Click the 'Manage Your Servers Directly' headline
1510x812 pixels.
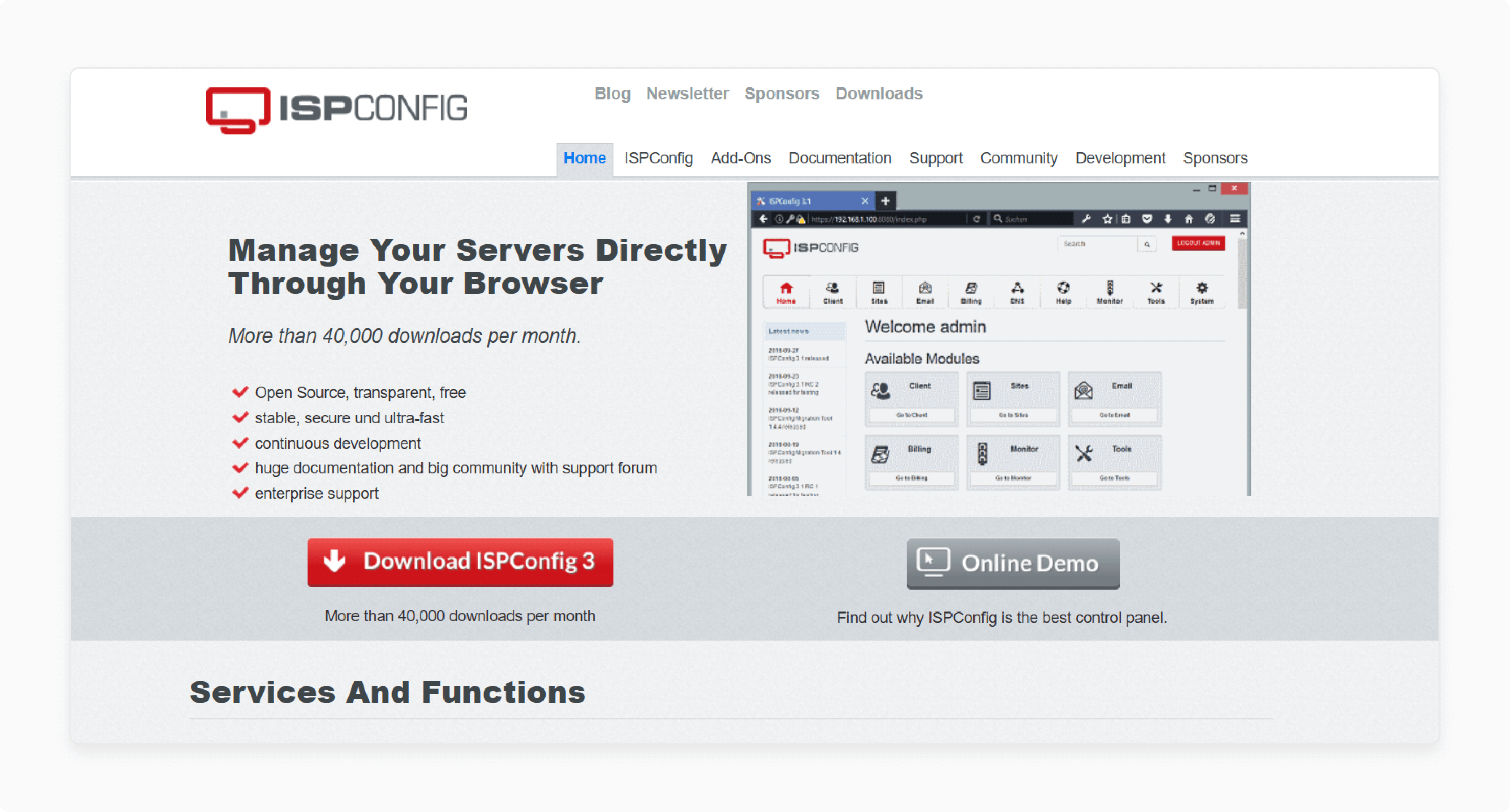tap(477, 250)
